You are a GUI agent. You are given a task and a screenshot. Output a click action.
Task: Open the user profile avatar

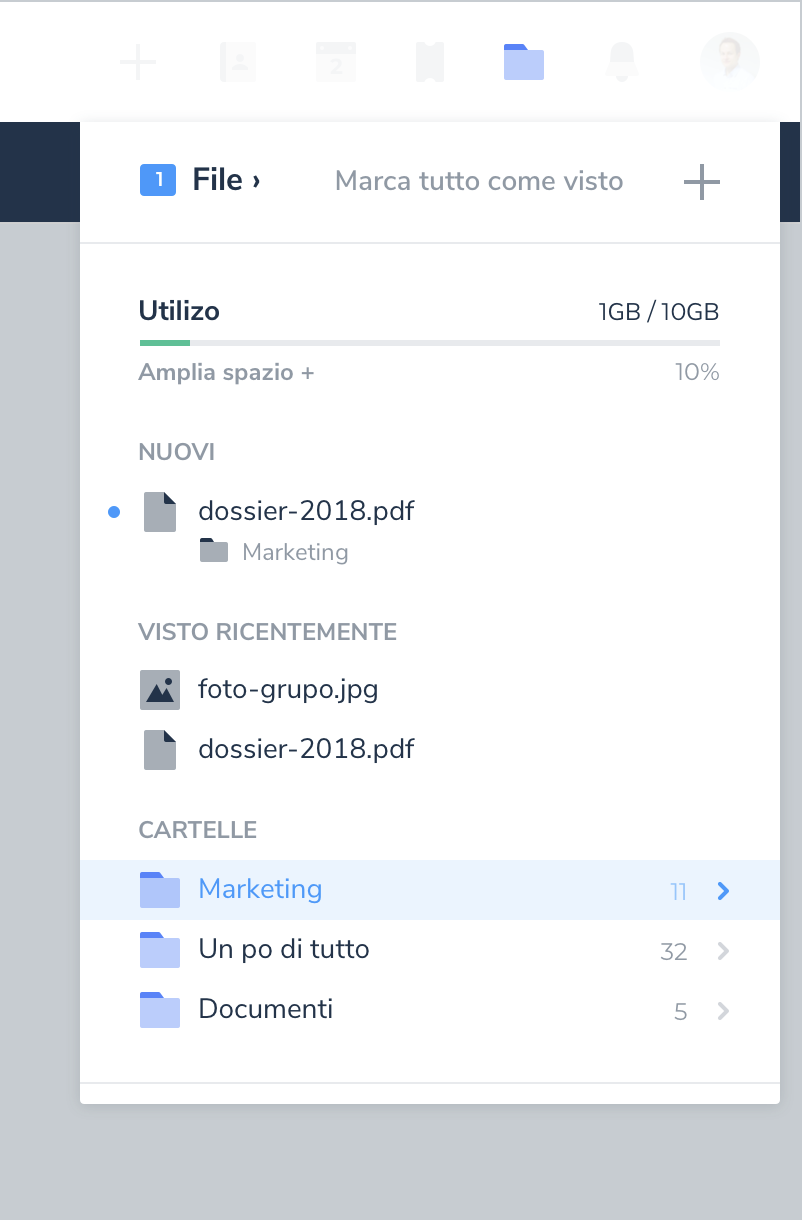pyautogui.click(x=730, y=62)
